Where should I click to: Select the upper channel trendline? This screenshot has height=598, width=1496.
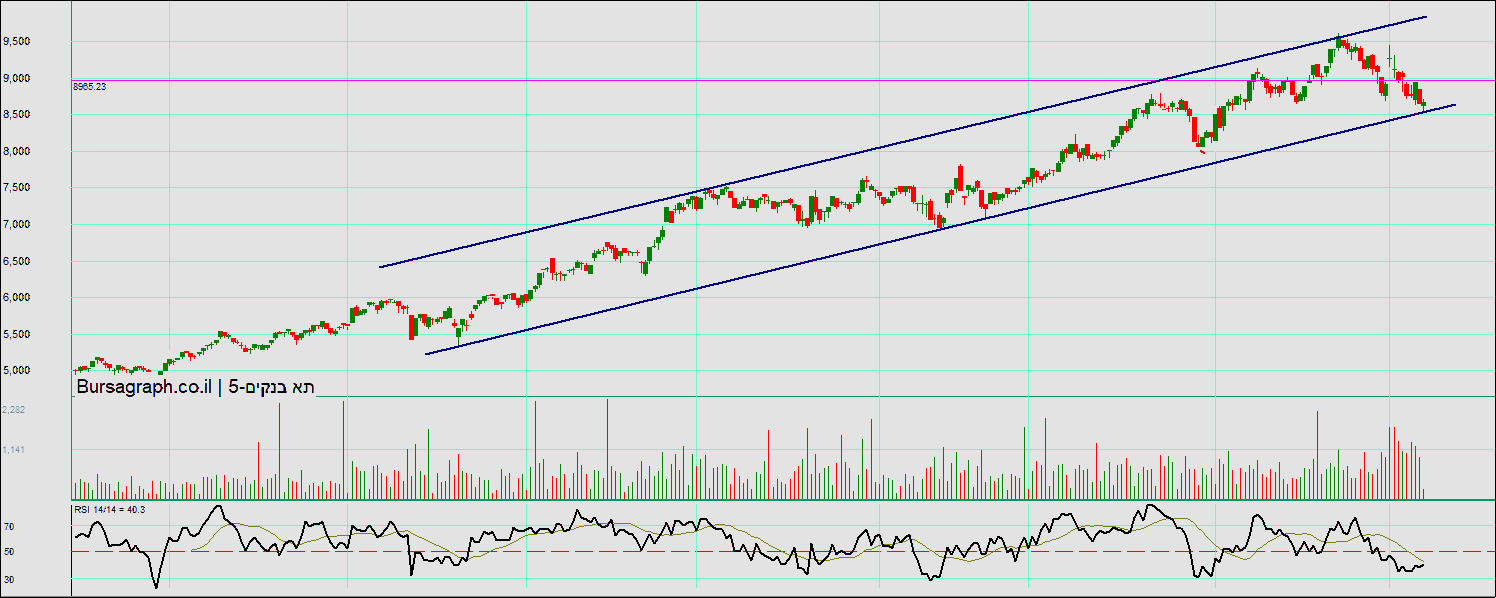click(x=900, y=143)
